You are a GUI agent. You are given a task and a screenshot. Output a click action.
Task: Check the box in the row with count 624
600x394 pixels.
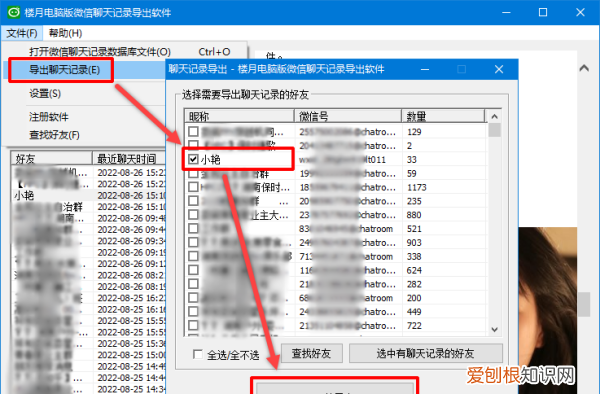click(x=193, y=270)
